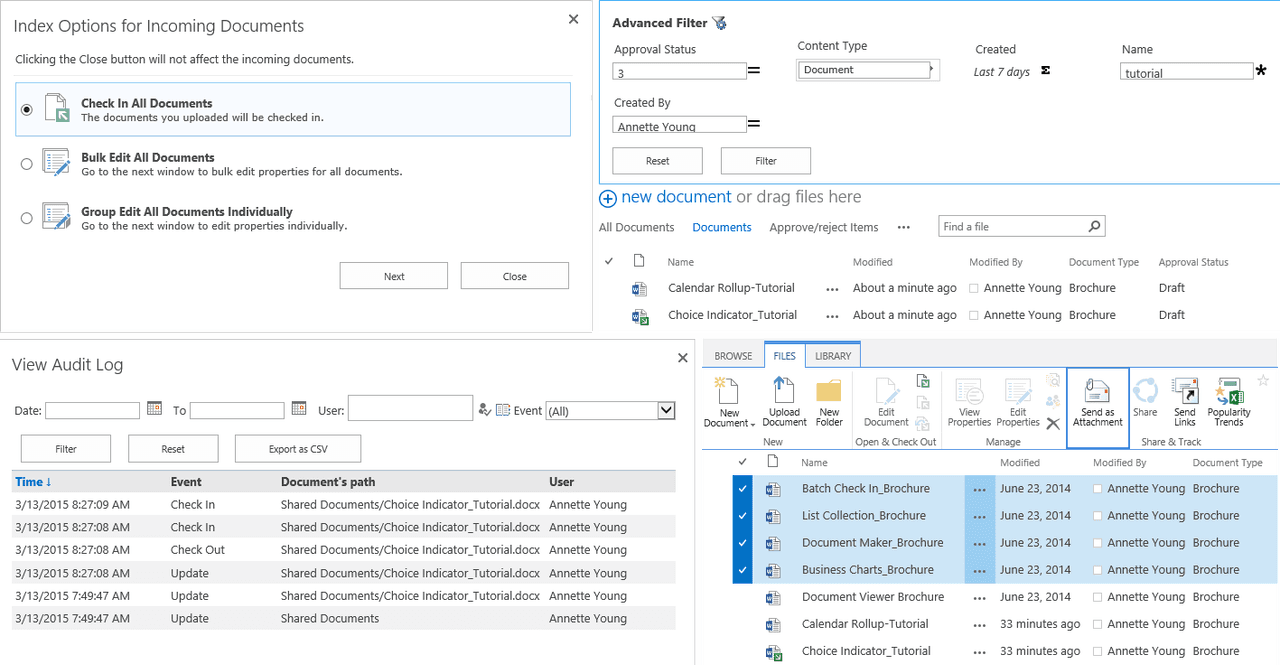Viewport: 1280px width, 665px height.
Task: Switch to the BROWSE ribbon tab
Action: 733,356
